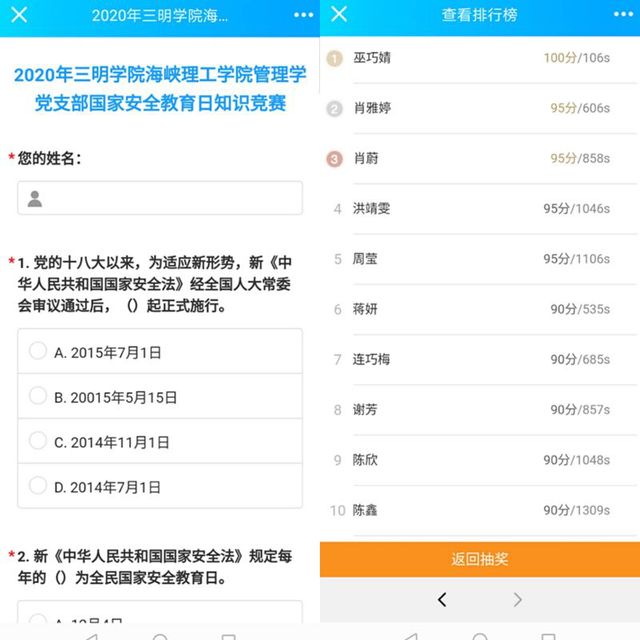
Task: Select the rank 4 entry 洪靖雯
Action: point(480,208)
